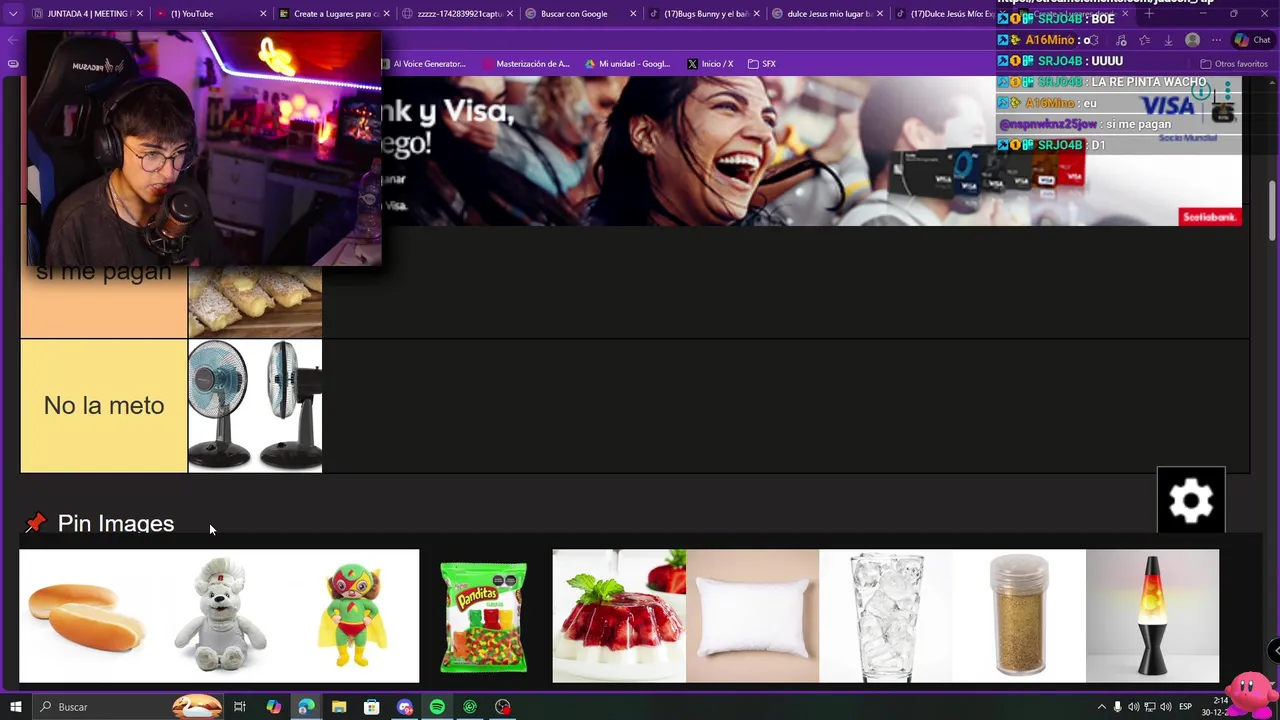Viewport: 1280px width, 720px height.
Task: Pick the white bear plush image
Action: click(219, 616)
